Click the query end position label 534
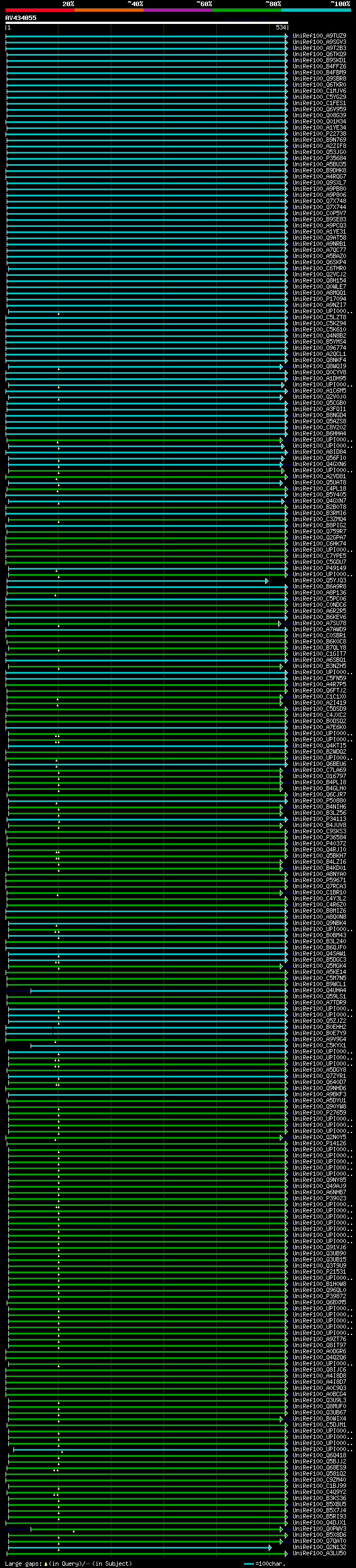356x1568 pixels. pos(280,27)
